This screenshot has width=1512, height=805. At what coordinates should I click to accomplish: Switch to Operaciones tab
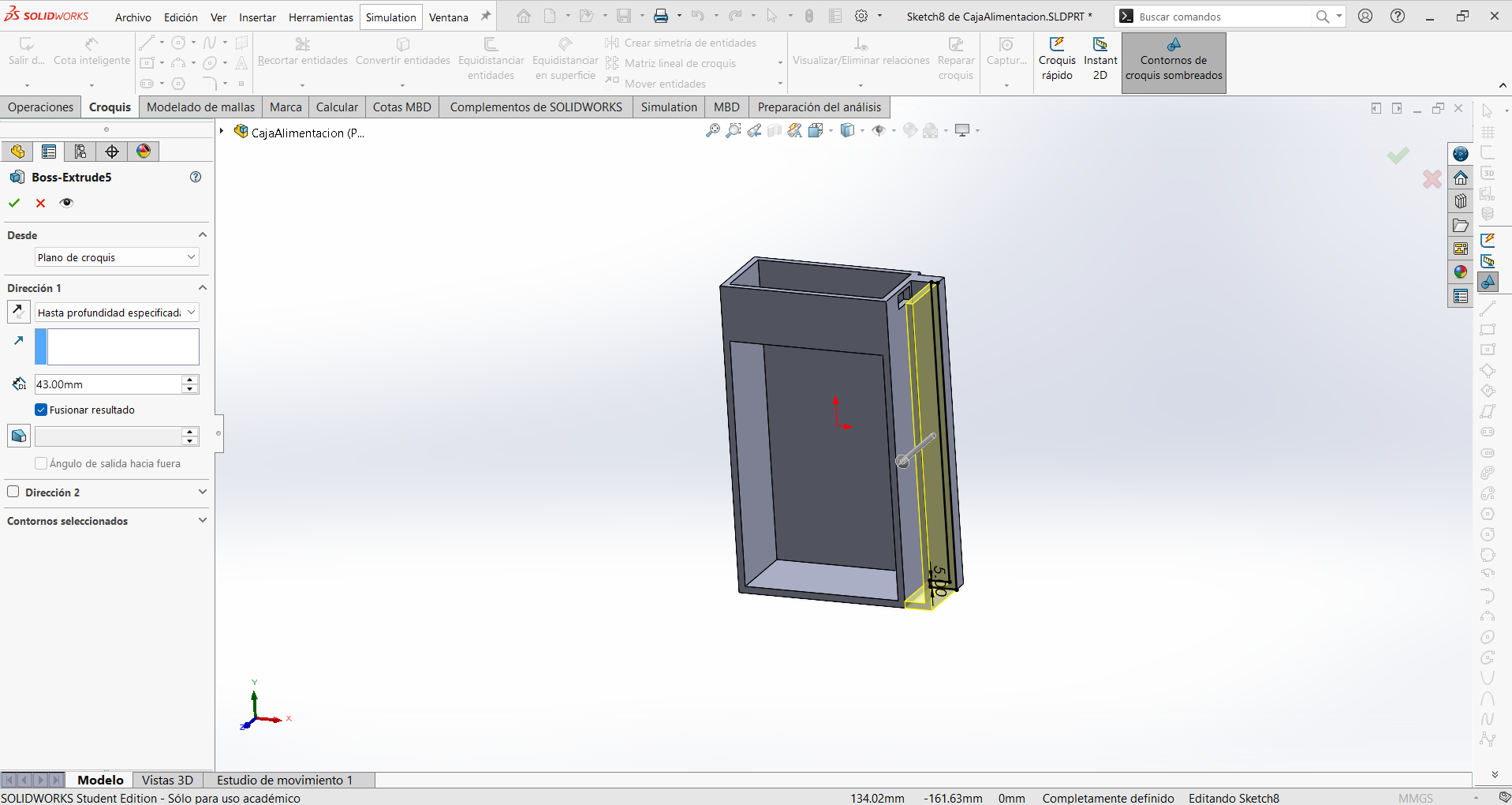coord(41,107)
